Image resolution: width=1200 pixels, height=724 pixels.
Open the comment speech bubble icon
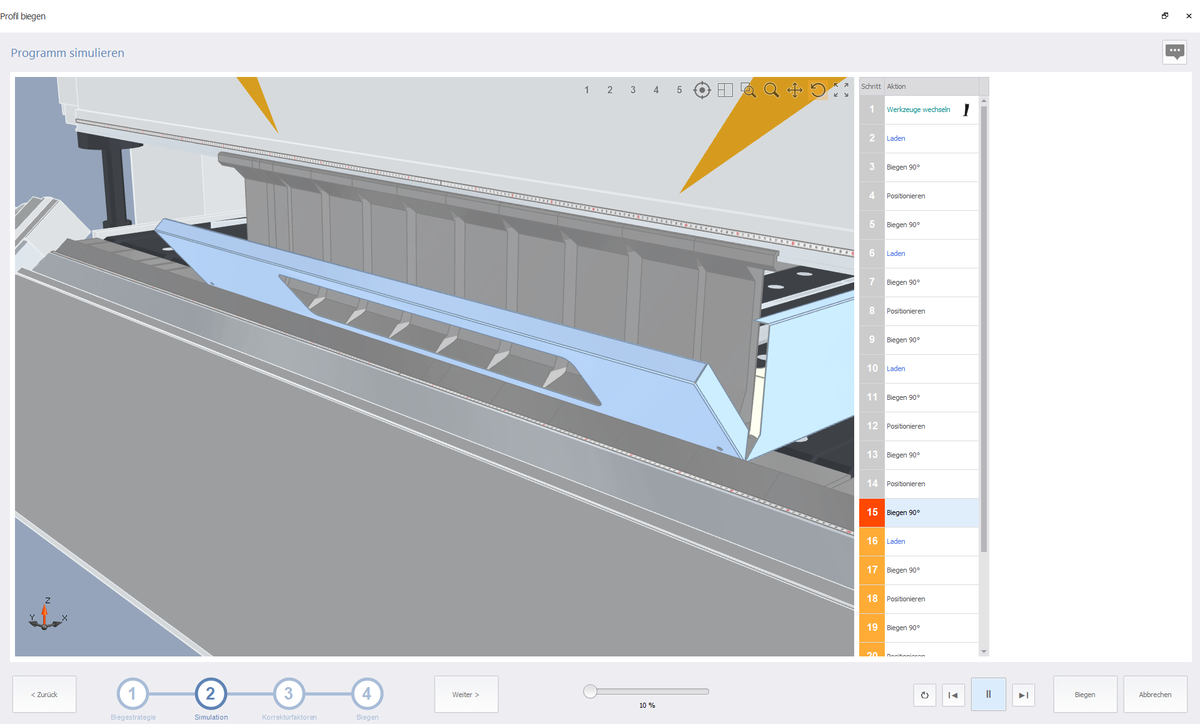click(1174, 53)
